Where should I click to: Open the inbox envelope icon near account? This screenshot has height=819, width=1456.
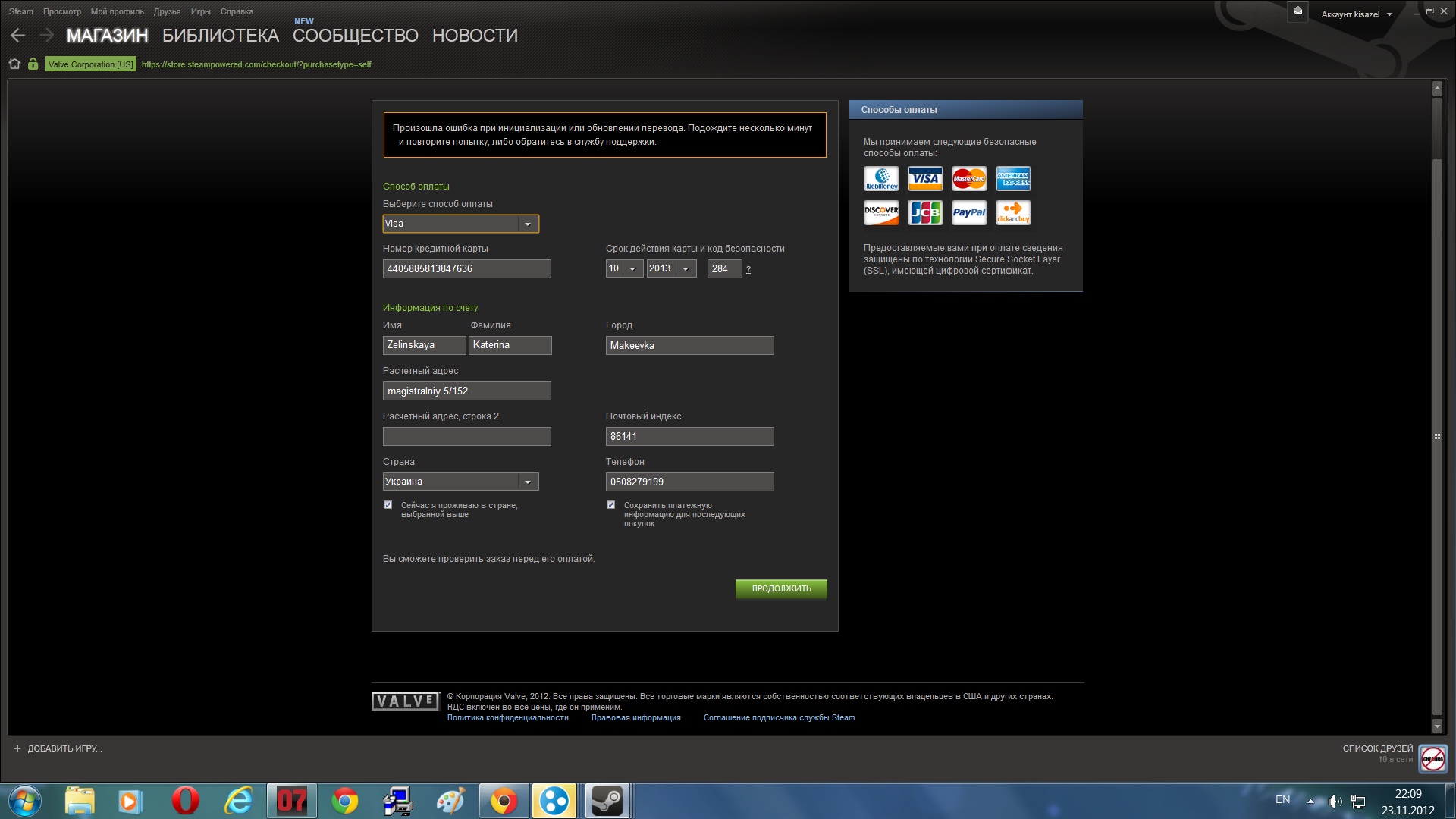[x=1298, y=11]
